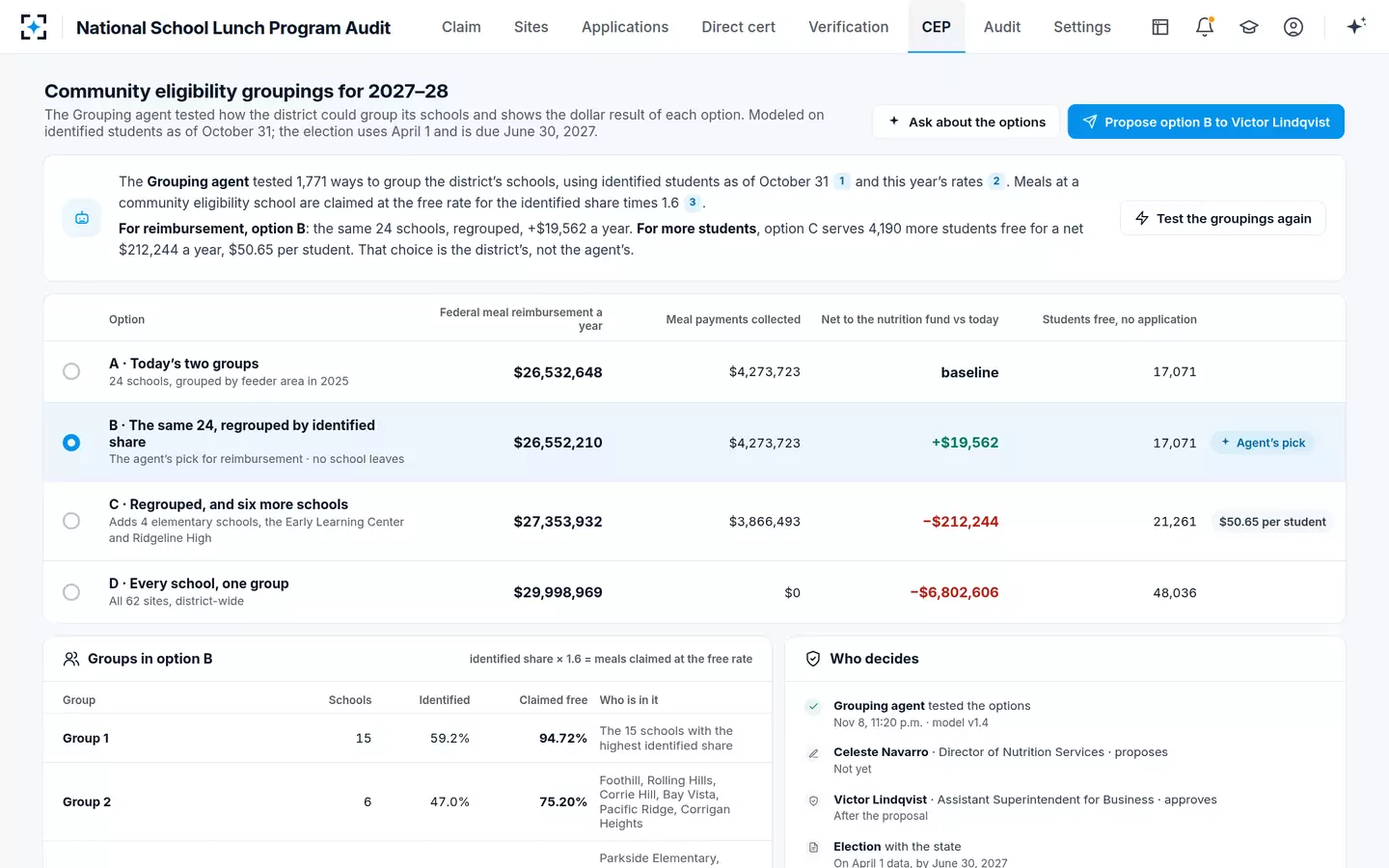Viewport: 1389px width, 868px height.
Task: Click the $50.65 per student badge
Action: coord(1272,522)
